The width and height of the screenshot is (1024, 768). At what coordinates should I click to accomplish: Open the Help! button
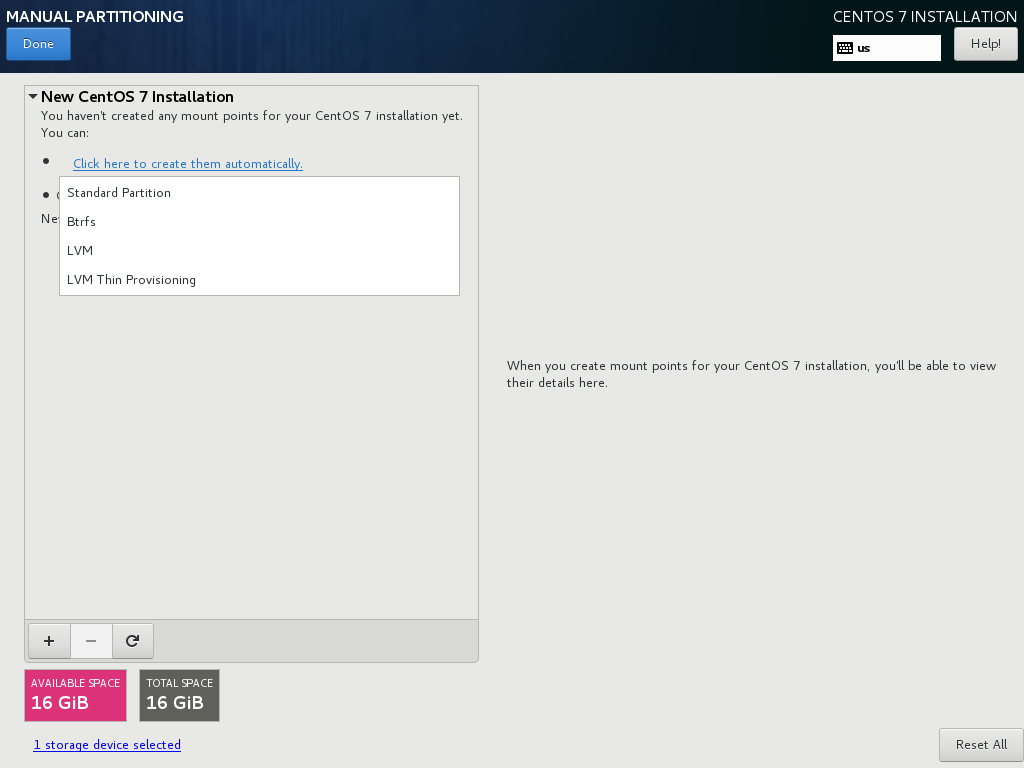[x=985, y=44]
